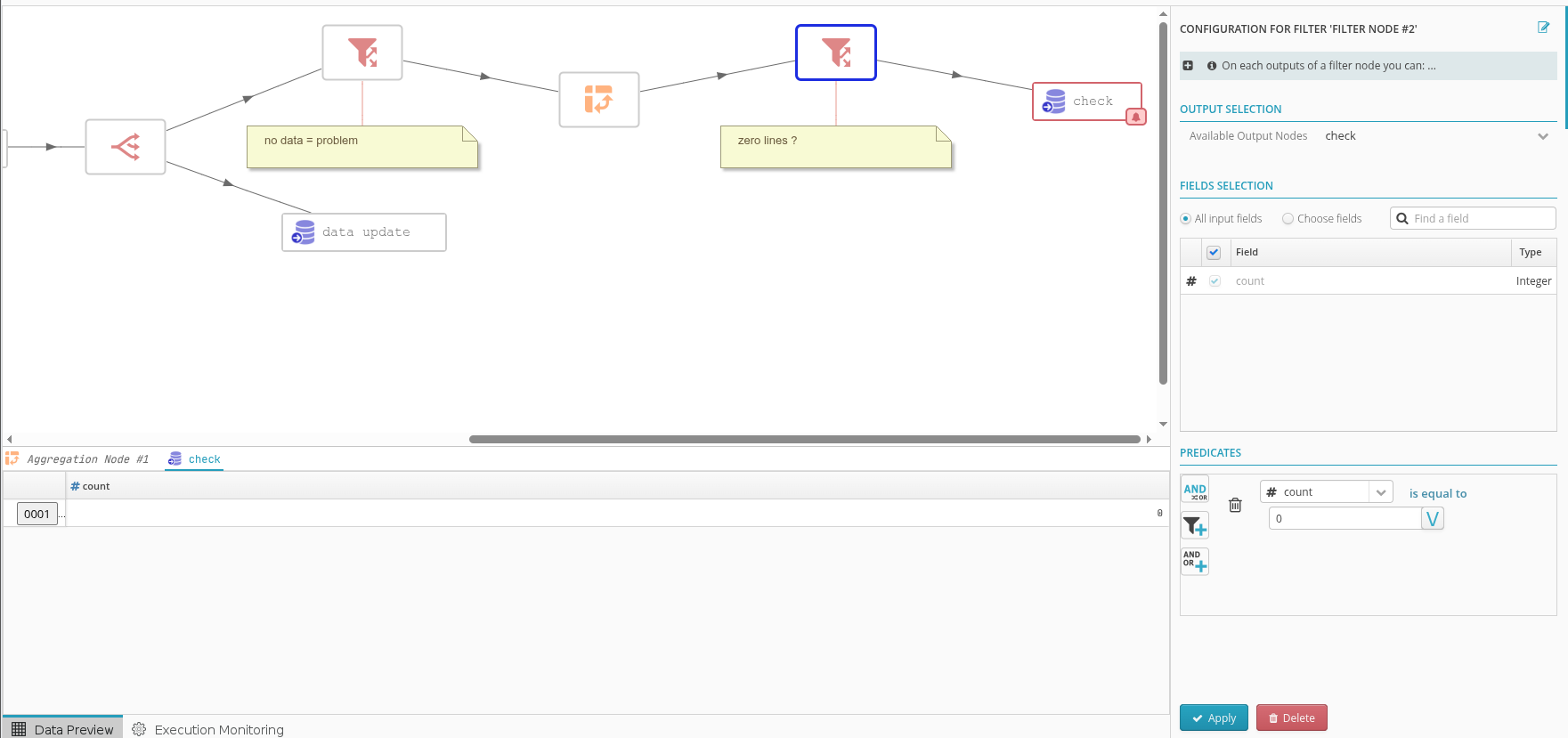The image size is (1568, 738).
Task: Select the first filter node above 'no data = problem'
Action: pos(362,53)
